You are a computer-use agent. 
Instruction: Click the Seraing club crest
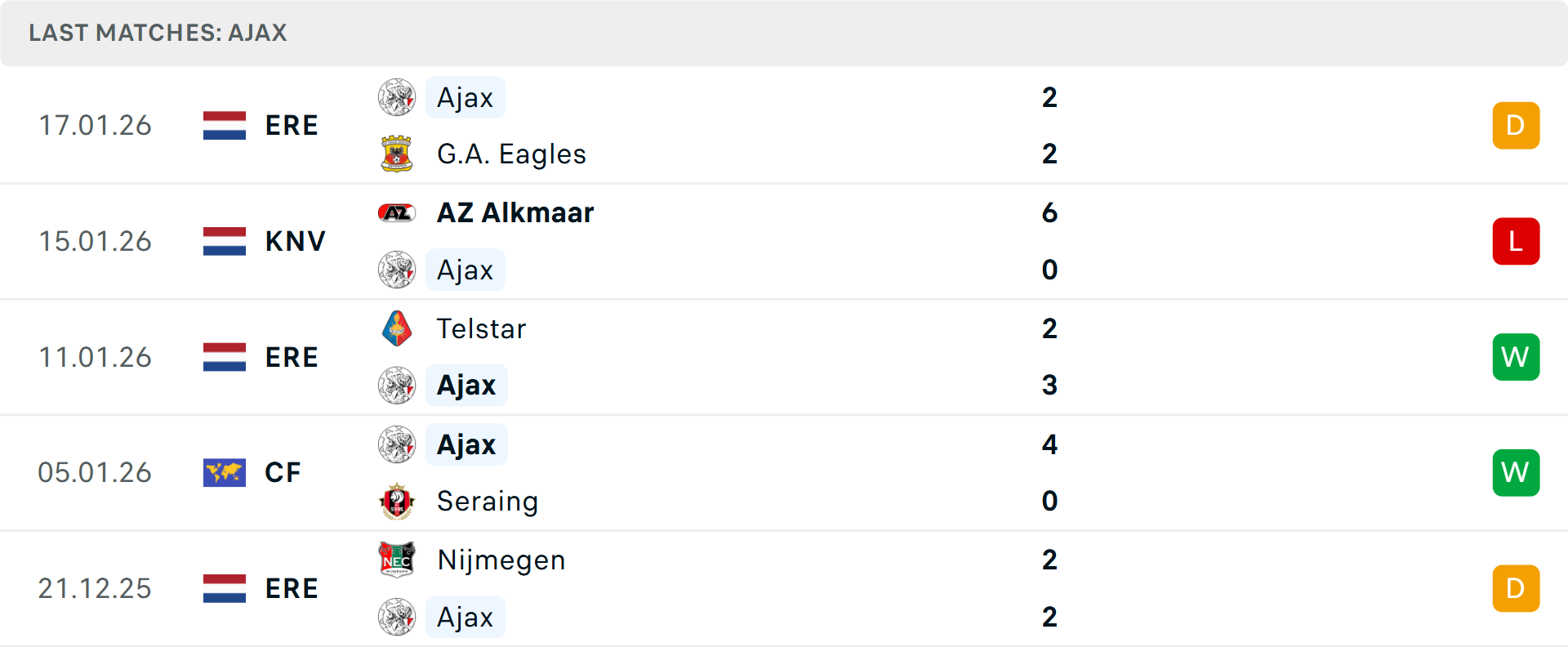click(x=397, y=501)
